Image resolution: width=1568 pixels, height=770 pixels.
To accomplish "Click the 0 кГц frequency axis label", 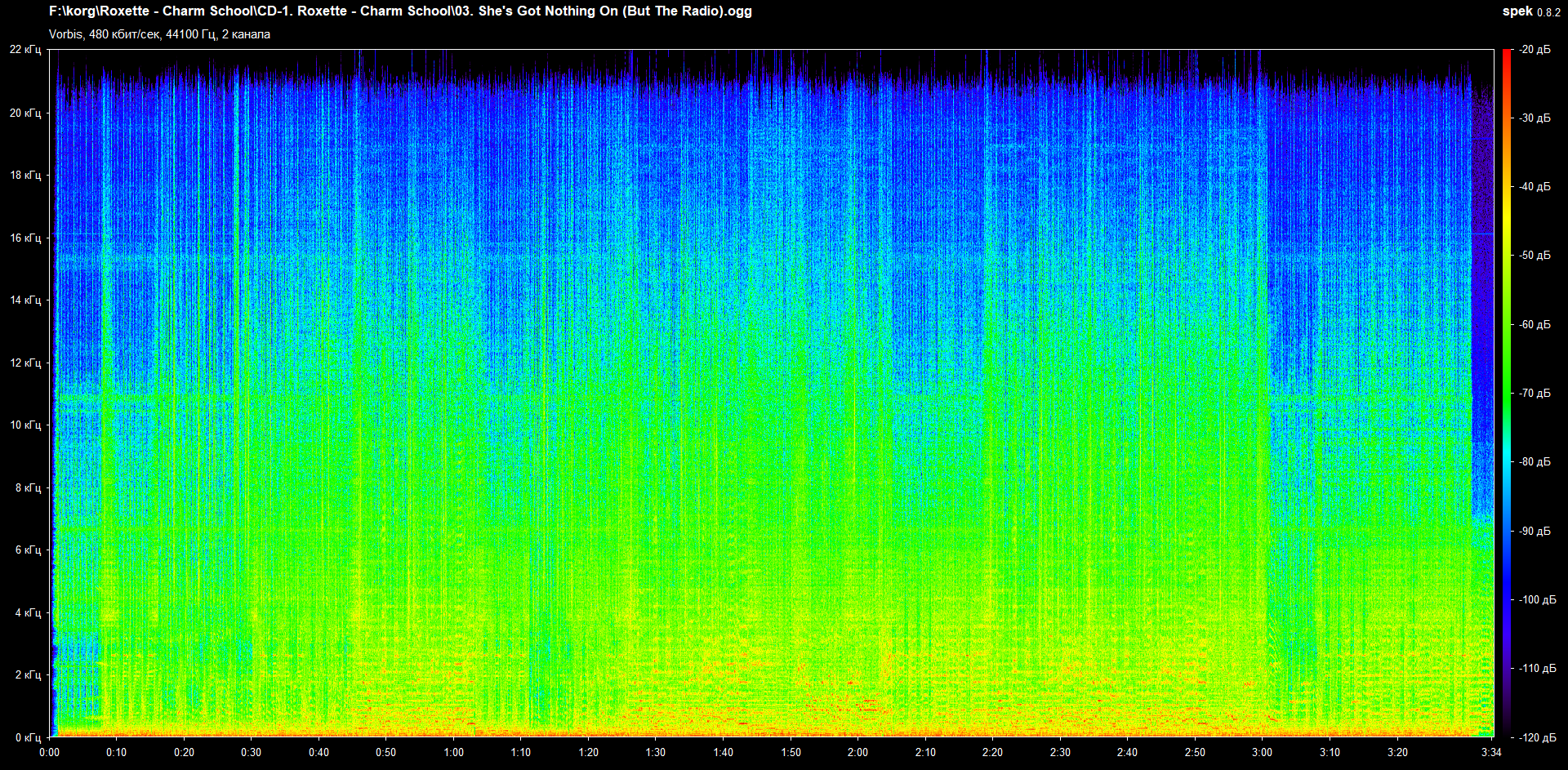I will tap(28, 737).
